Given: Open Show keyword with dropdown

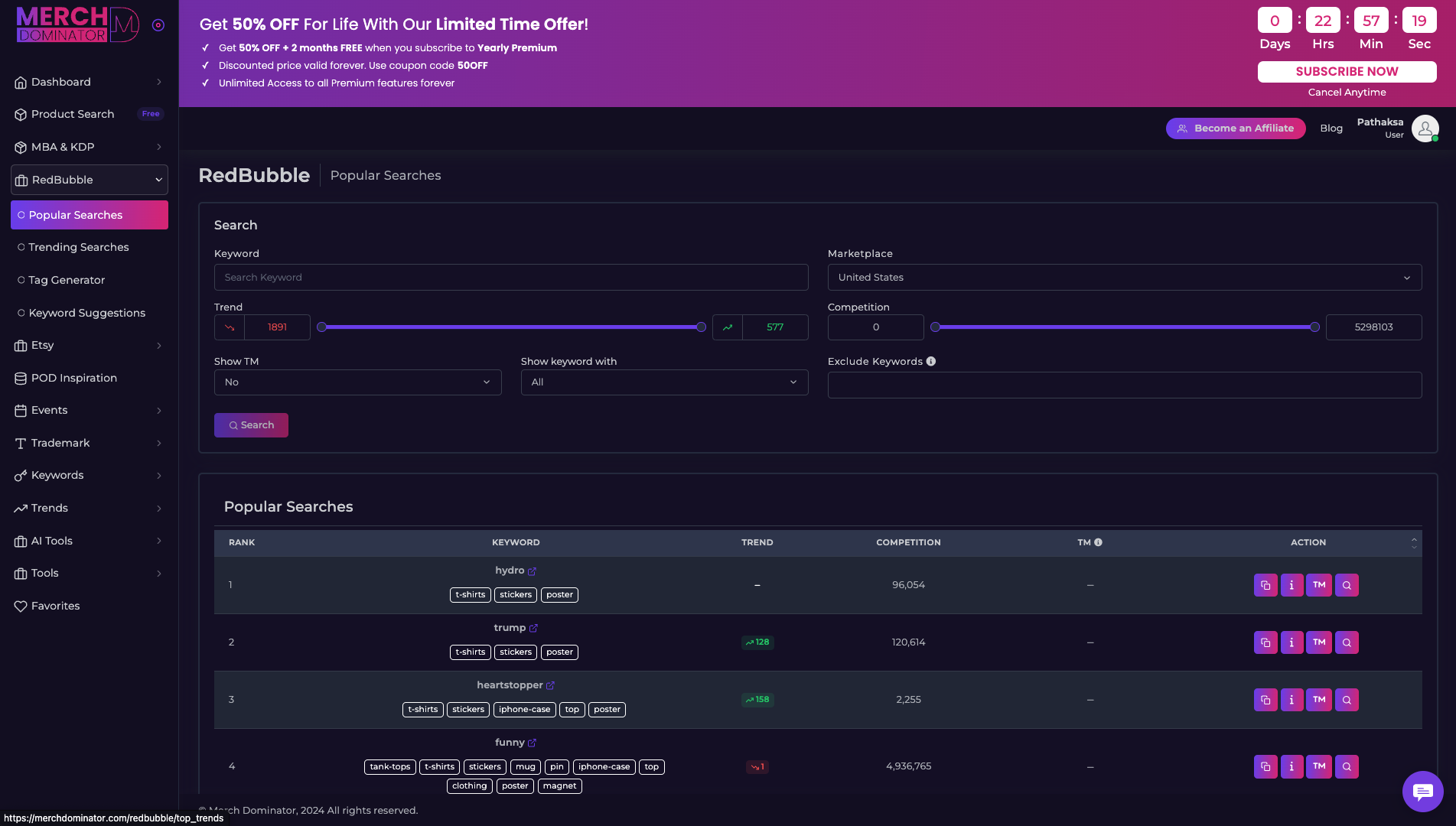Looking at the screenshot, I should click(664, 382).
